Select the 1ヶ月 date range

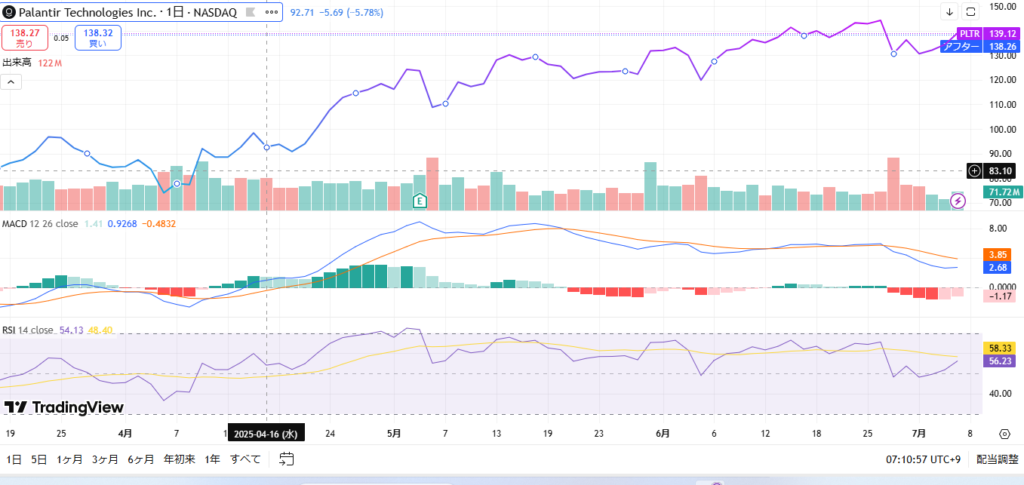click(69, 460)
